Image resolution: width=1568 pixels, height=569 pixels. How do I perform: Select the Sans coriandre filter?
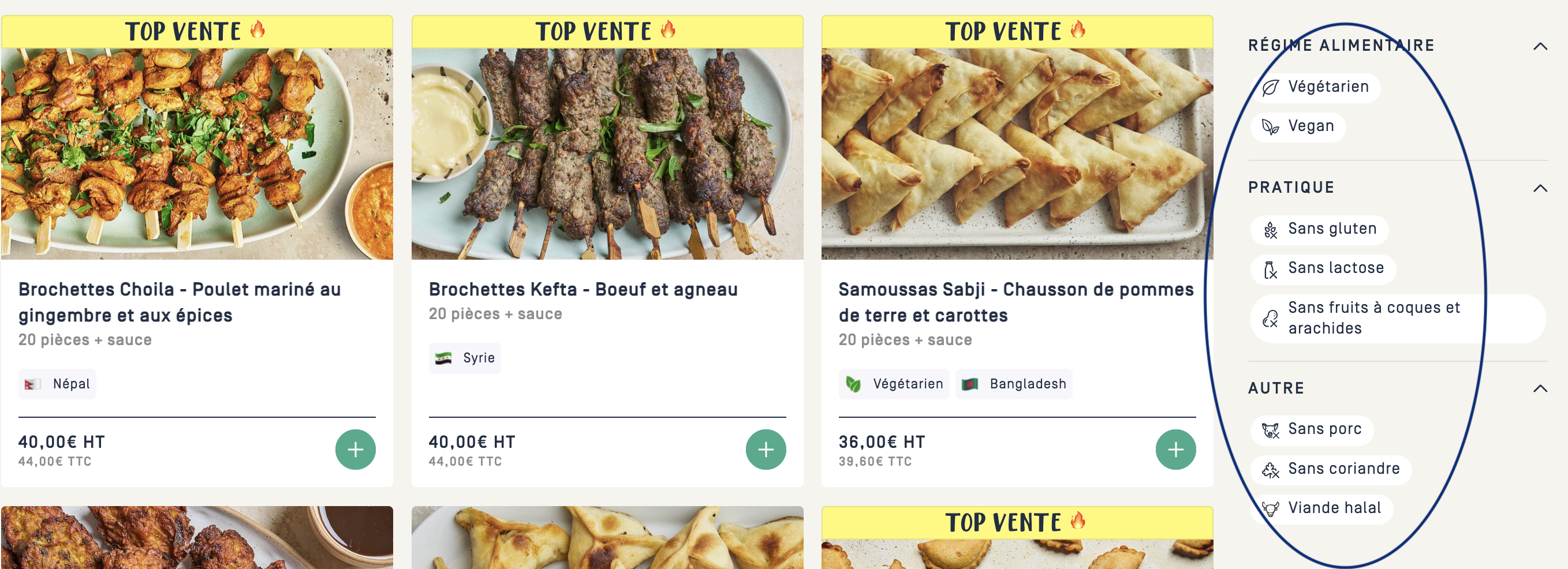click(1331, 469)
